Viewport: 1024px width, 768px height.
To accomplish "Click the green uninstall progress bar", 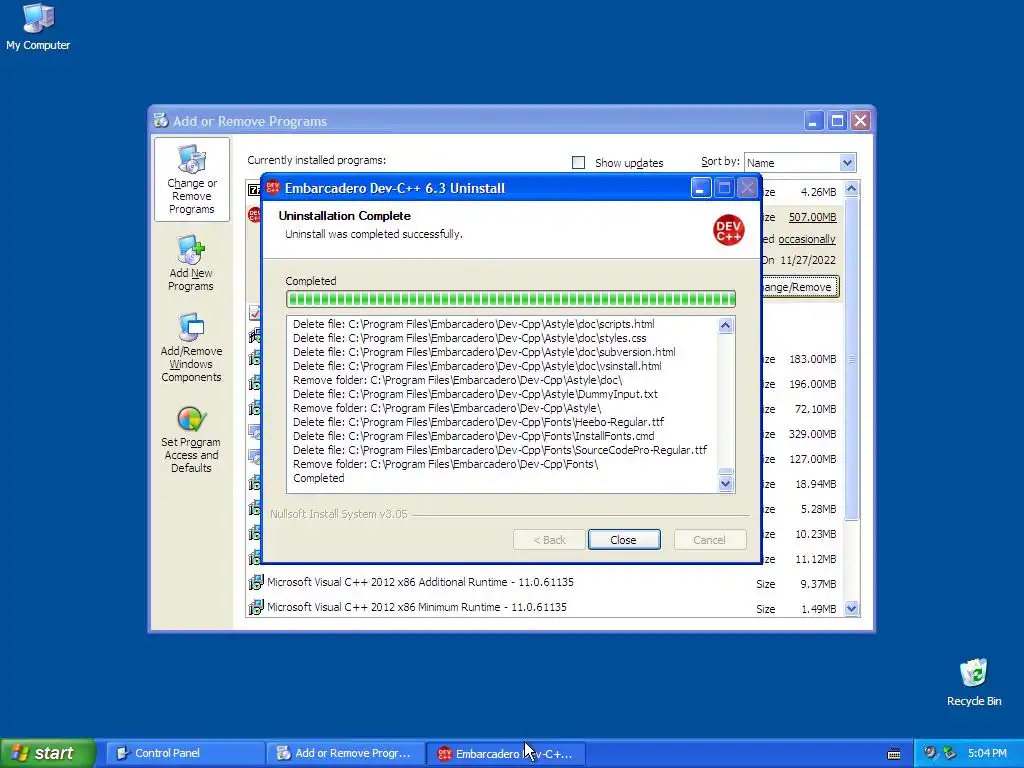I will click(x=511, y=299).
